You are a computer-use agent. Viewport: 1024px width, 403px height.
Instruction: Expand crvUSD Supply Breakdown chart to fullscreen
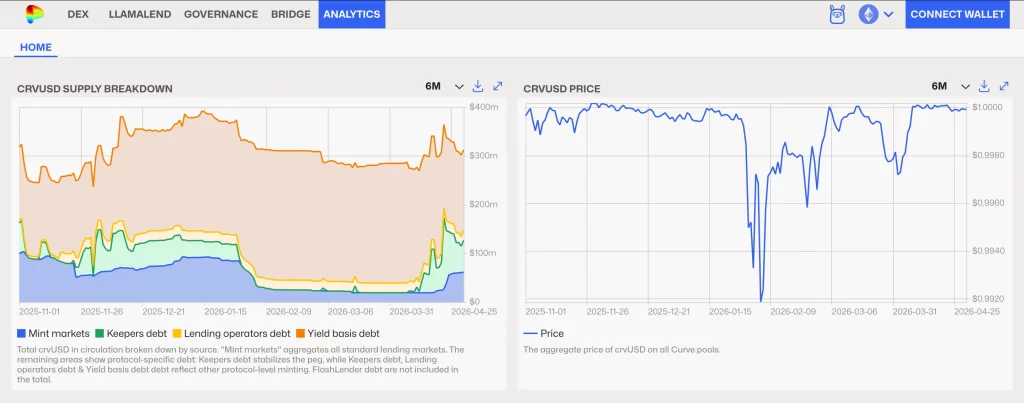pyautogui.click(x=498, y=86)
